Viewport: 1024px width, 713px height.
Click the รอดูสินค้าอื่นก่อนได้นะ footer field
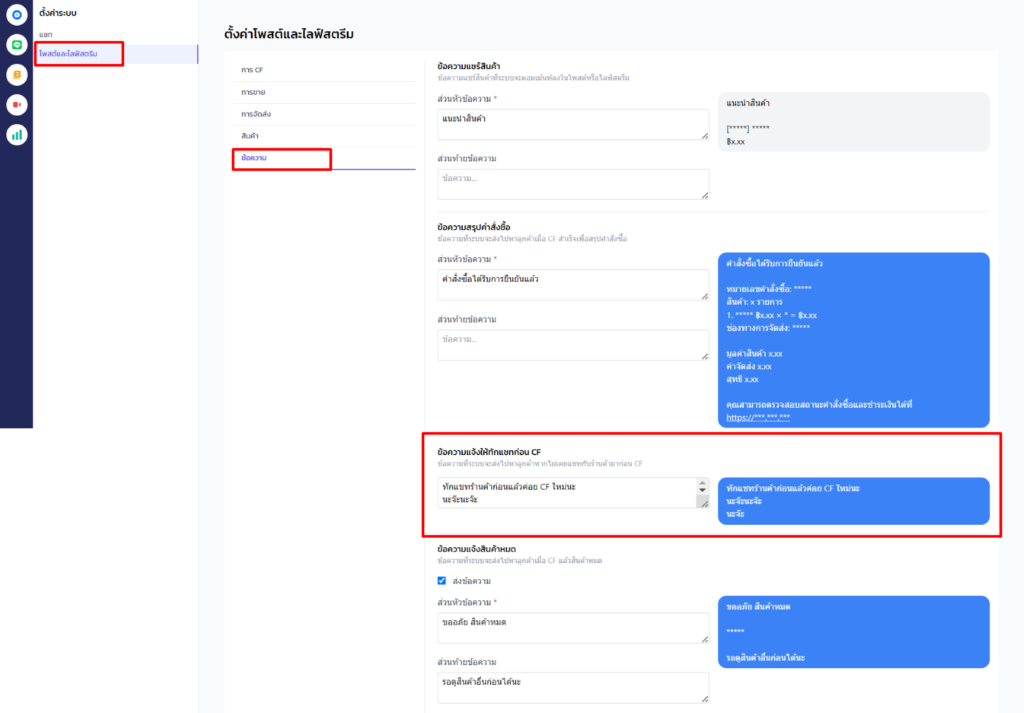point(573,687)
